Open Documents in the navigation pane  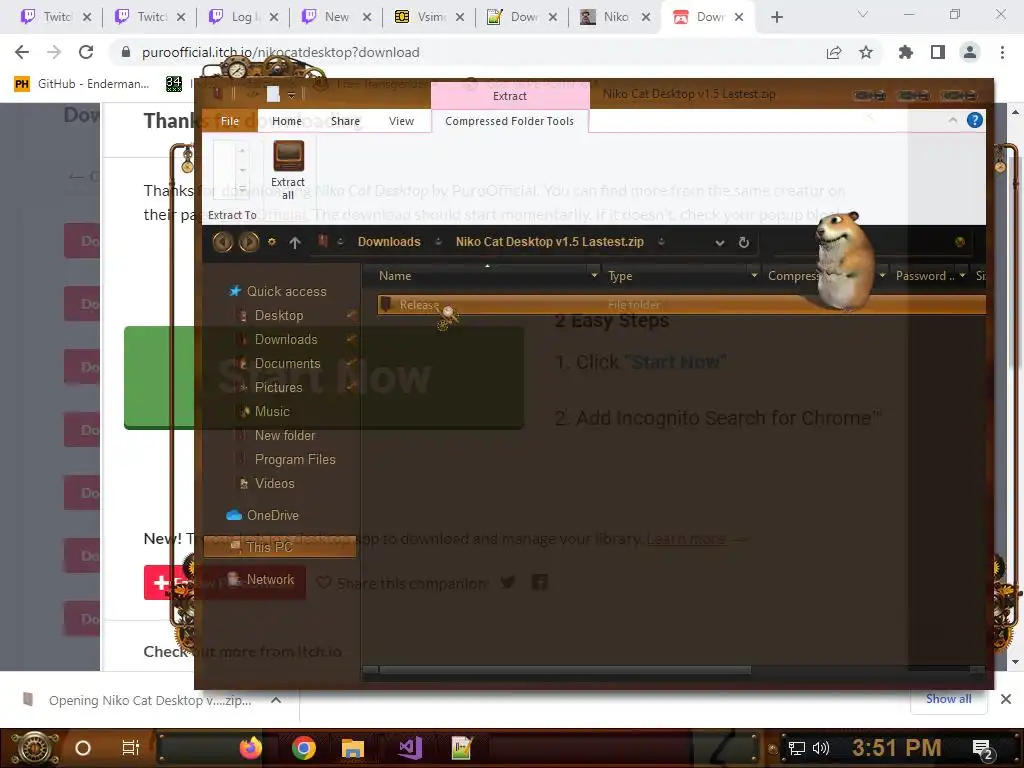click(287, 364)
